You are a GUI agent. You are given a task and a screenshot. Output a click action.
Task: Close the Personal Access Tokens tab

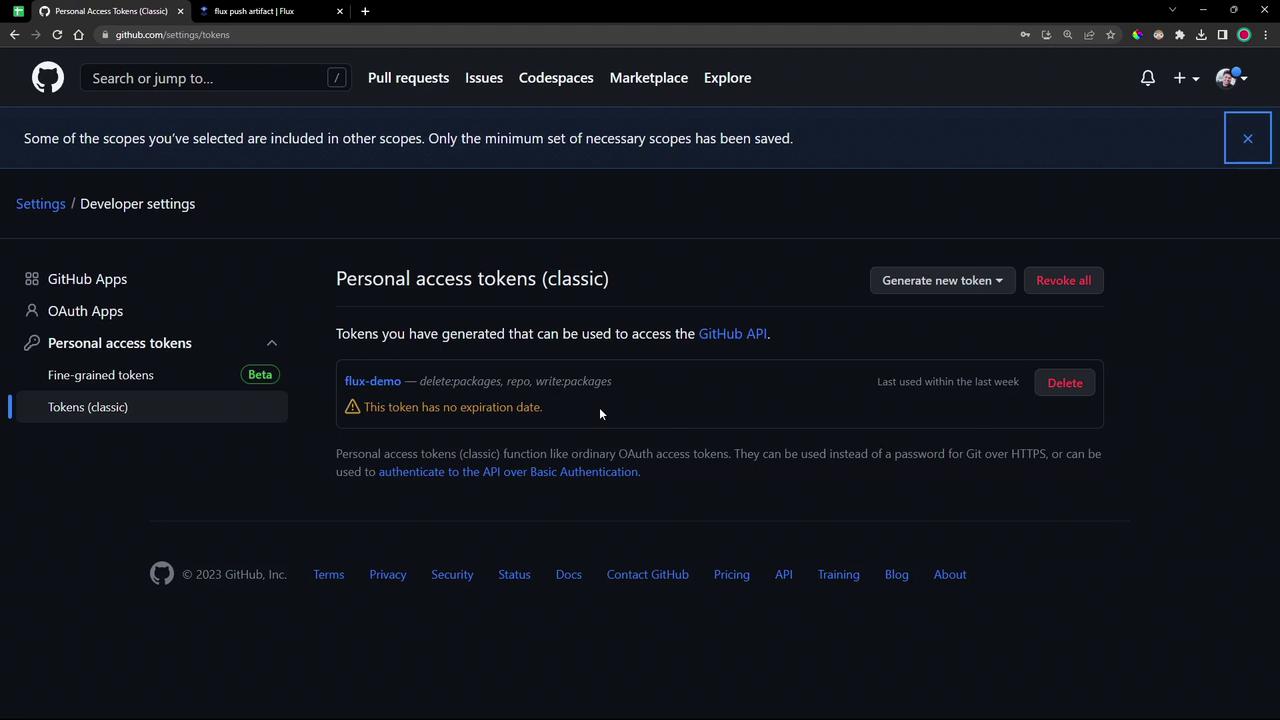click(x=180, y=11)
